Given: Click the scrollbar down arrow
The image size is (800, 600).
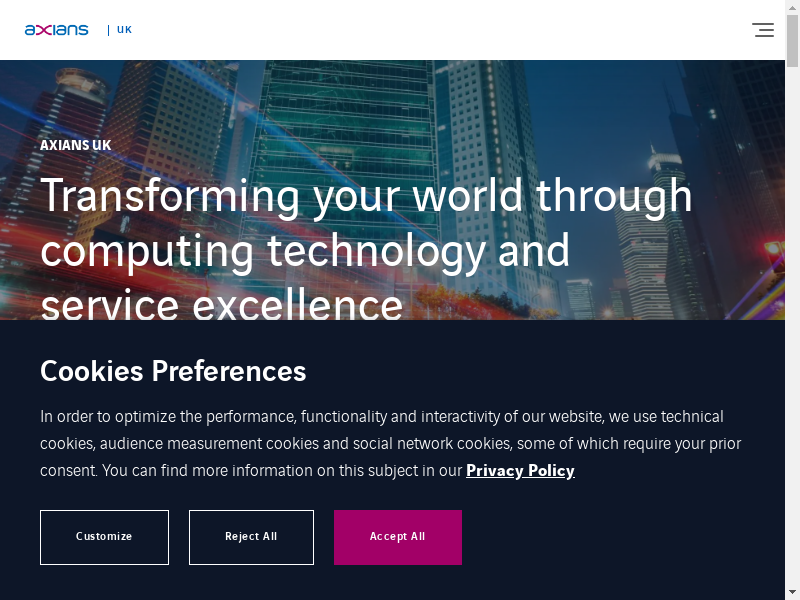Looking at the screenshot, I should click(x=792, y=592).
